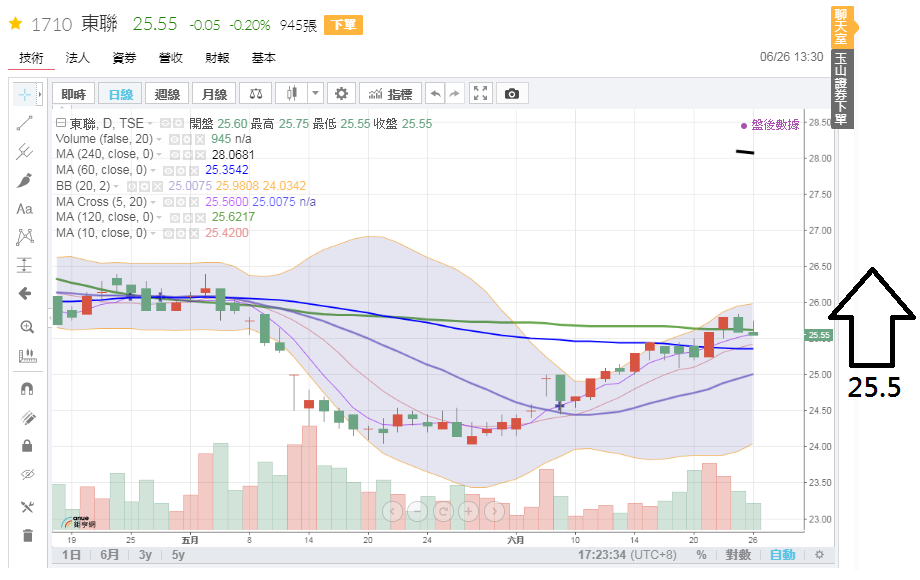
Task: Select the crosshair cursor tool
Action: (x=25, y=94)
